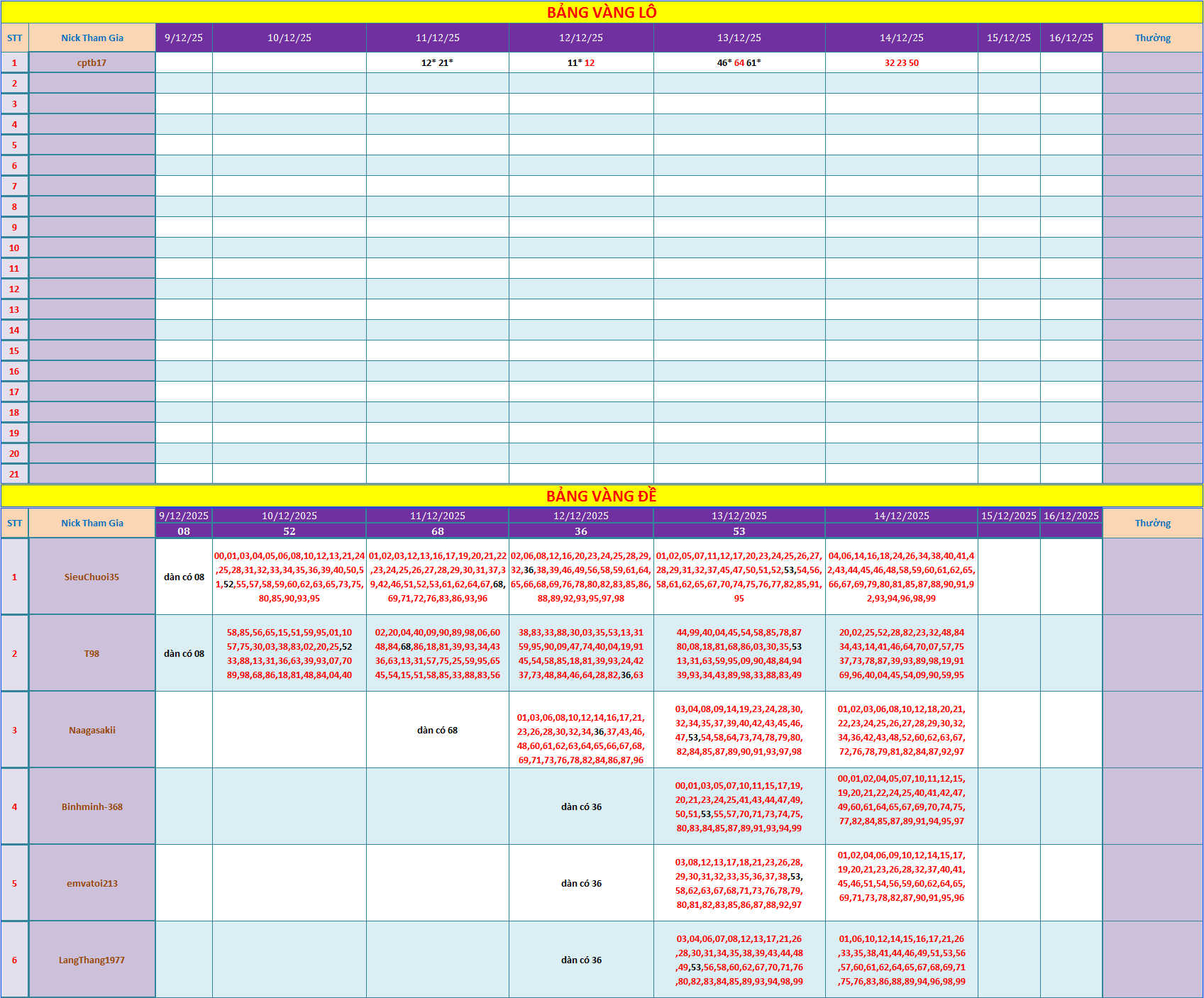Select the Naagasakii nickname cell
Screen dimensions: 1204x998
pos(92,730)
